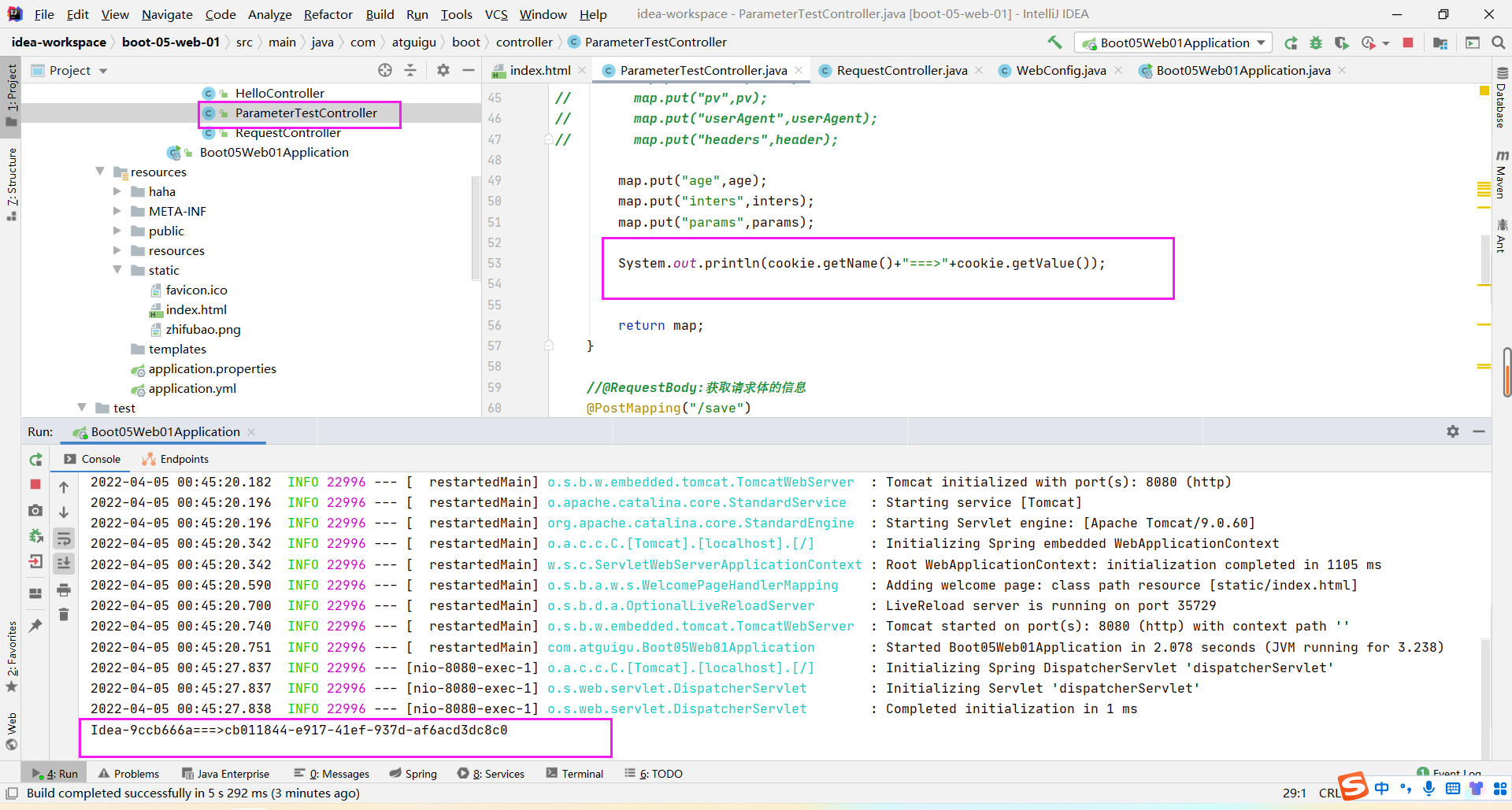Switch to the RequestController.java editor tab
Viewport: 1512px width, 810px height.
click(901, 70)
